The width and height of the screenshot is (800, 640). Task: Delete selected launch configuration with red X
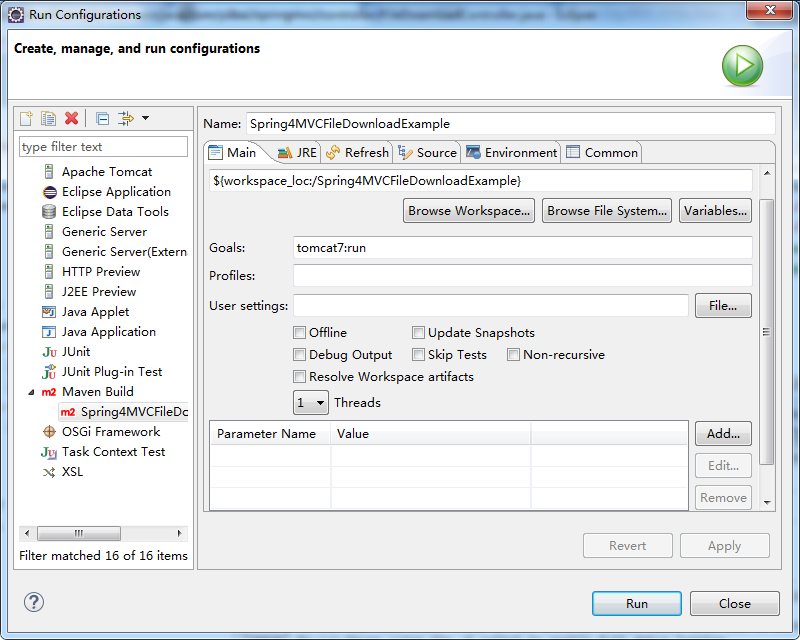coord(71,118)
